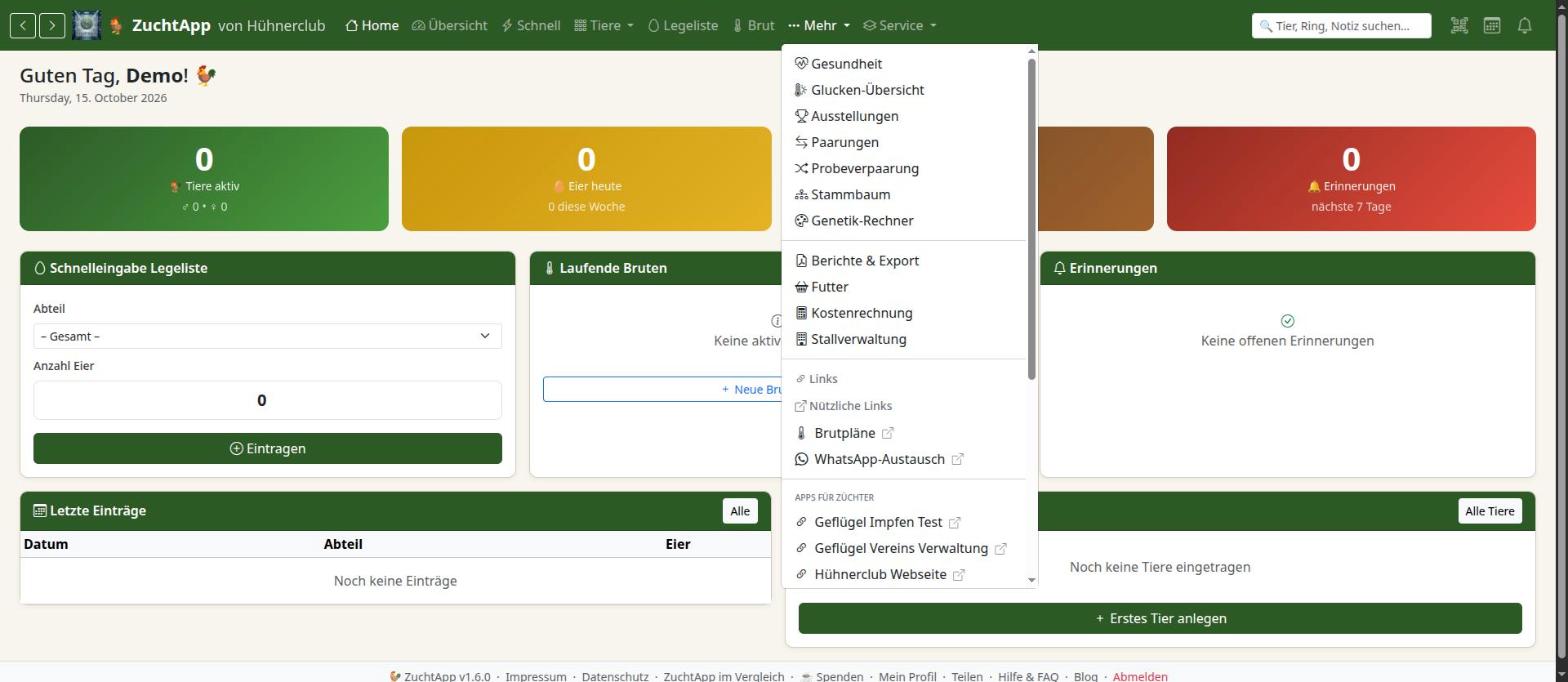The height and width of the screenshot is (682, 1568).
Task: Launch the Genetik-Rechner menu entry
Action: (x=905, y=220)
